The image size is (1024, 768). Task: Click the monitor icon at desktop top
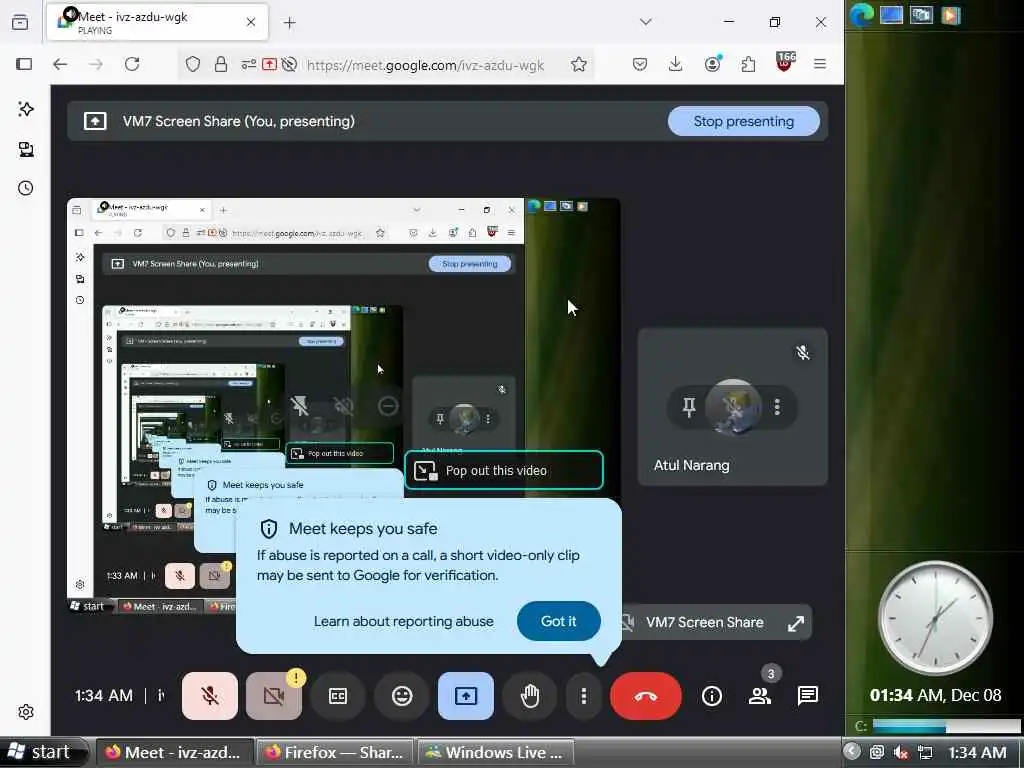point(891,14)
